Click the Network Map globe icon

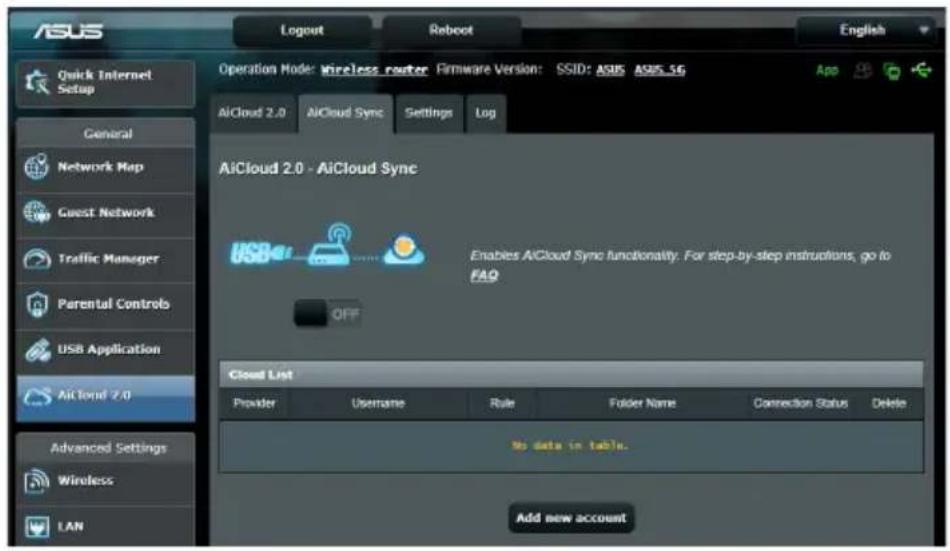coord(36,167)
